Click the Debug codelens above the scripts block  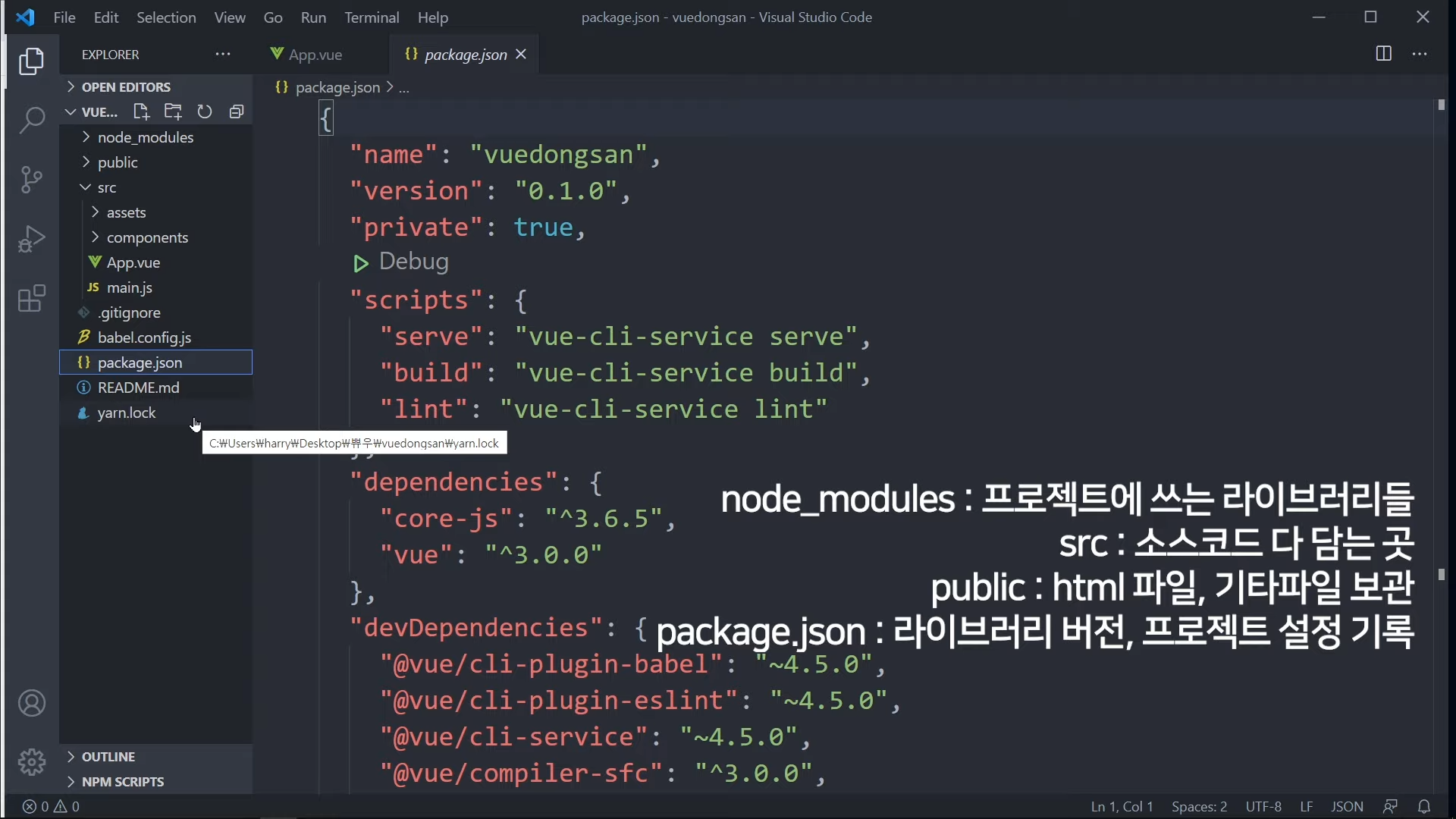coord(413,262)
